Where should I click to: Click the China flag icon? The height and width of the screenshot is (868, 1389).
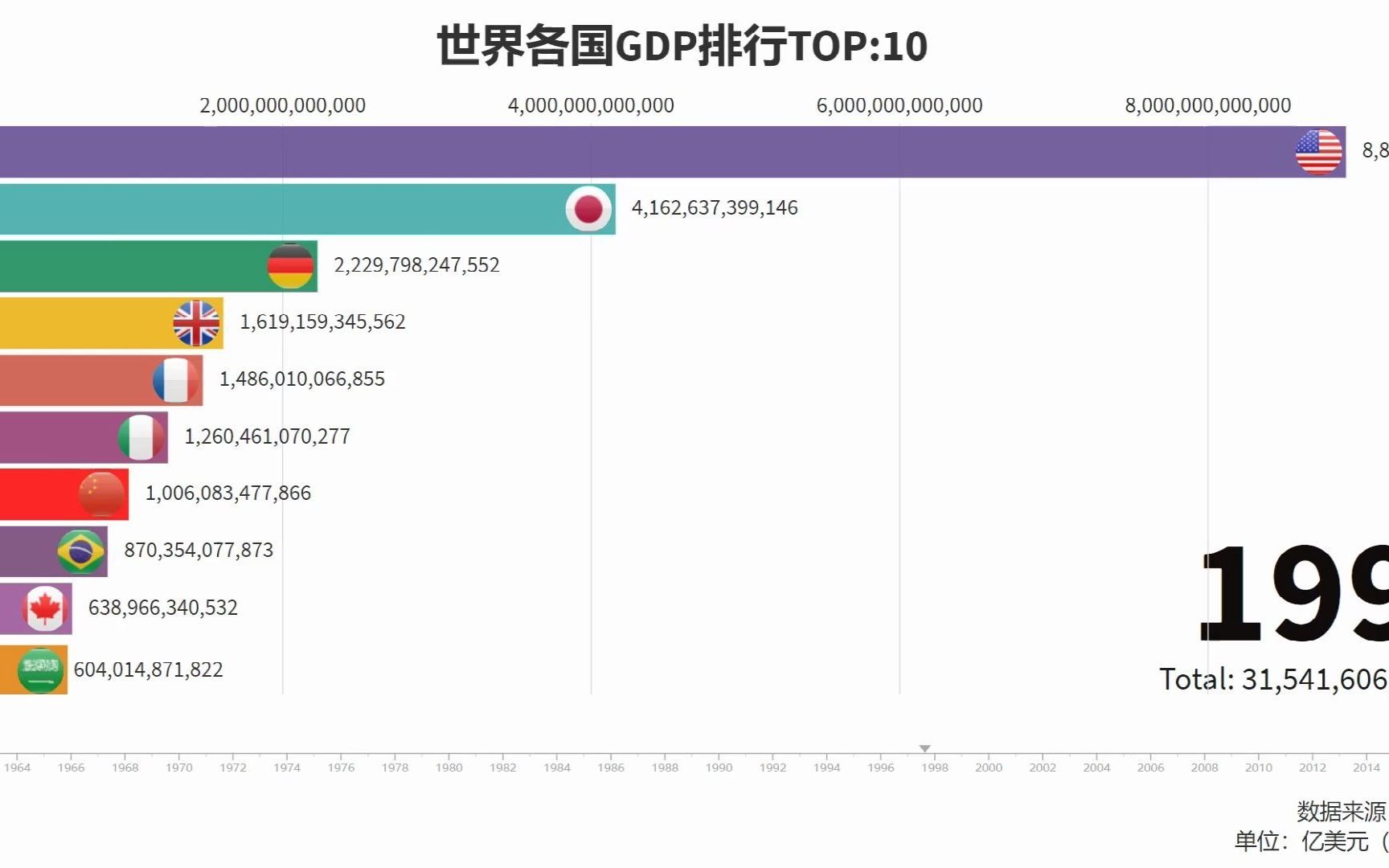[x=101, y=493]
